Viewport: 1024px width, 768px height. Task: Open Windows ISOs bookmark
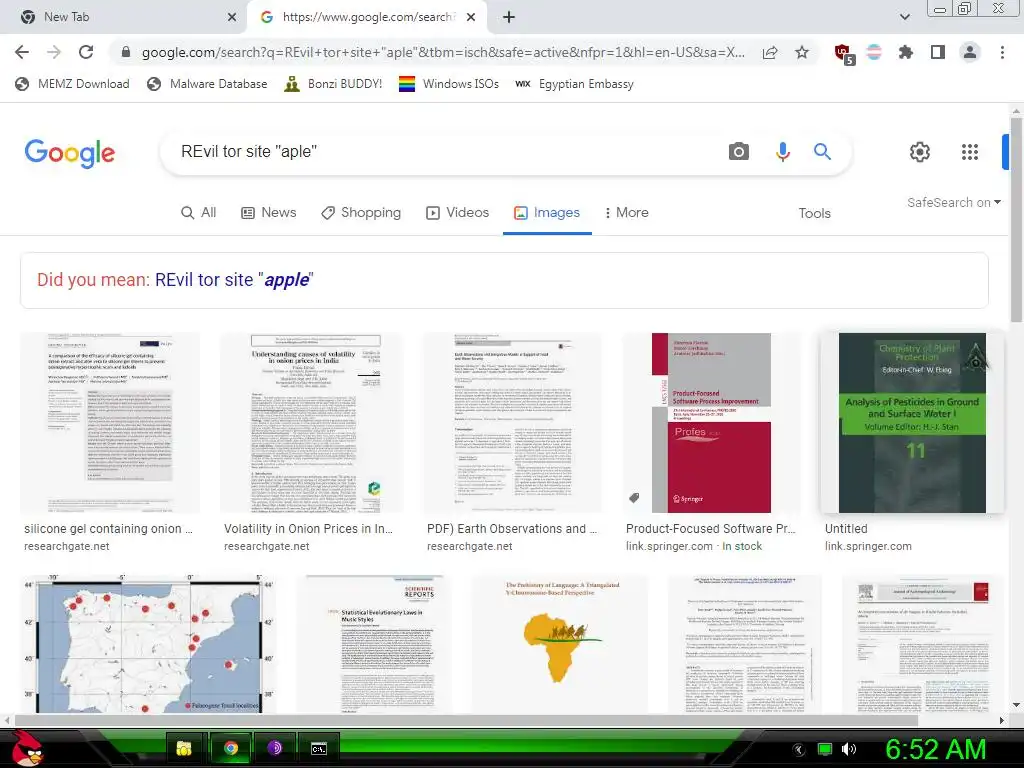(x=449, y=84)
